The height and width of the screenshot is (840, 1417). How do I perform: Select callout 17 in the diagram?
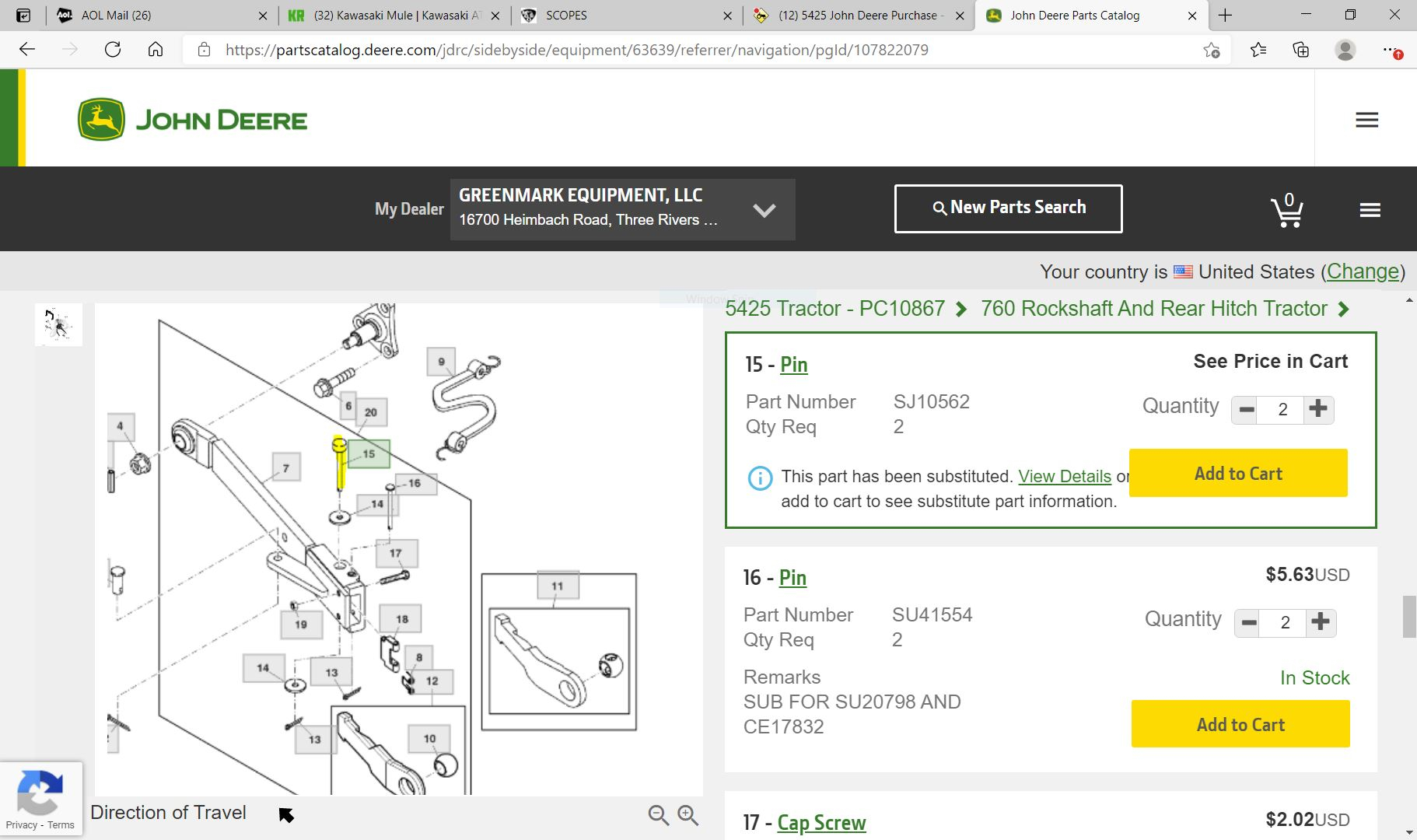click(x=396, y=553)
